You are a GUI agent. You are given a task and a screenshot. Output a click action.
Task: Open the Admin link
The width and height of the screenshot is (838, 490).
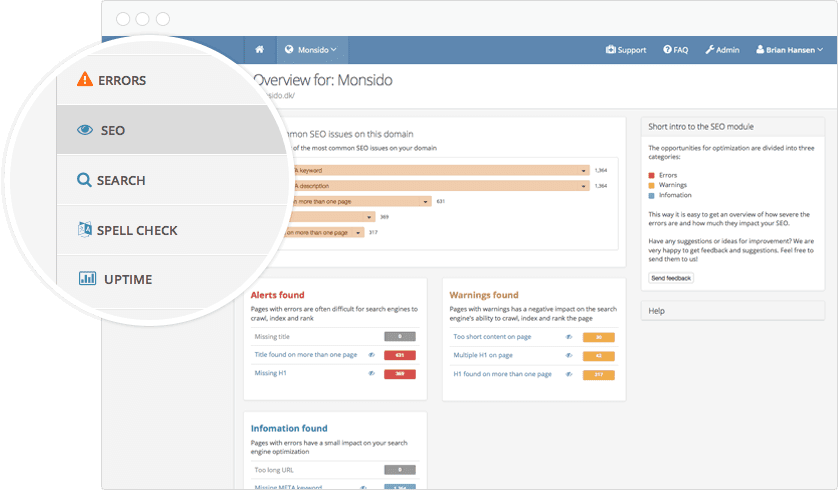pos(722,50)
